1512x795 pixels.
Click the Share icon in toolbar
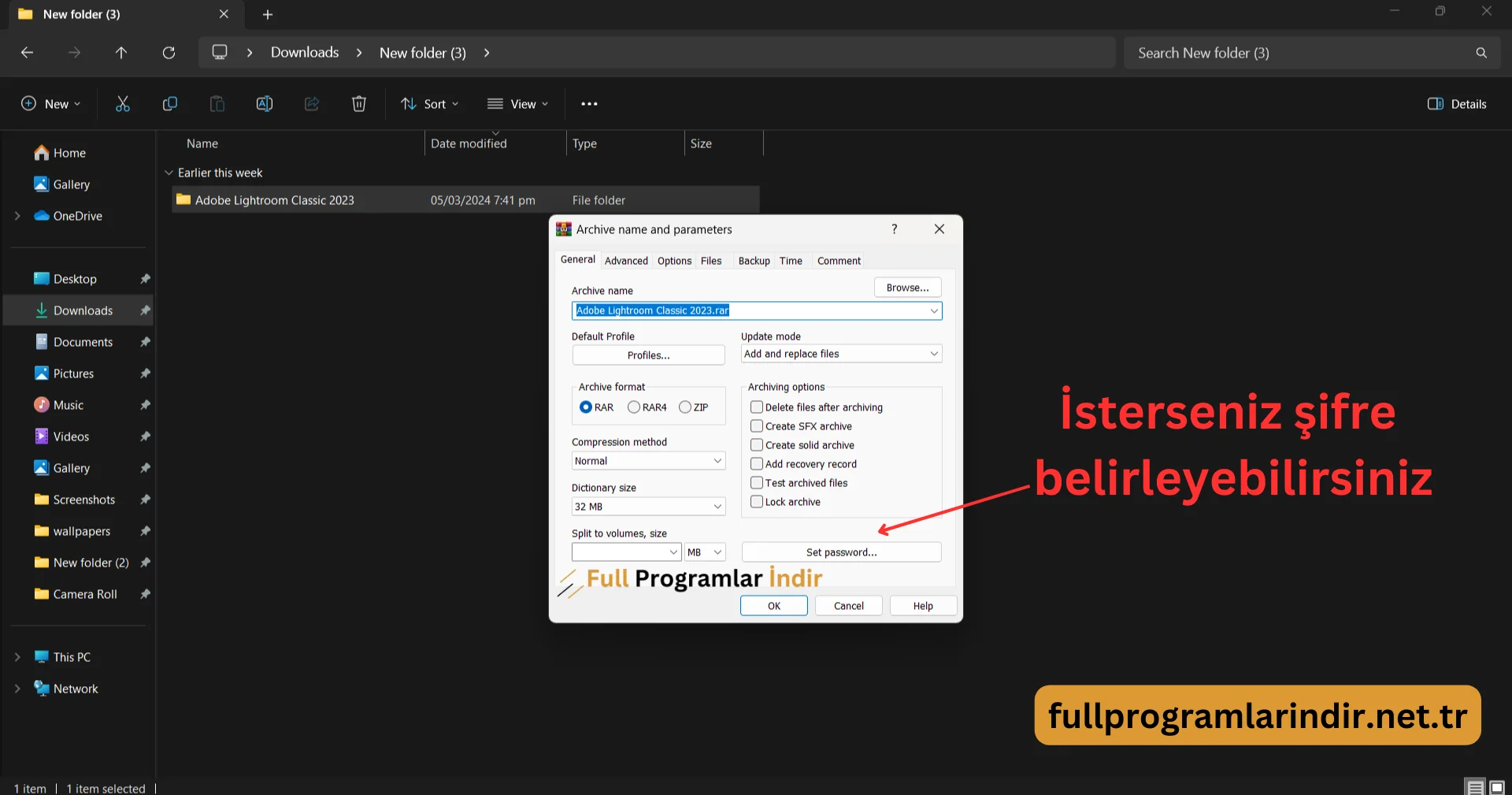[x=312, y=104]
